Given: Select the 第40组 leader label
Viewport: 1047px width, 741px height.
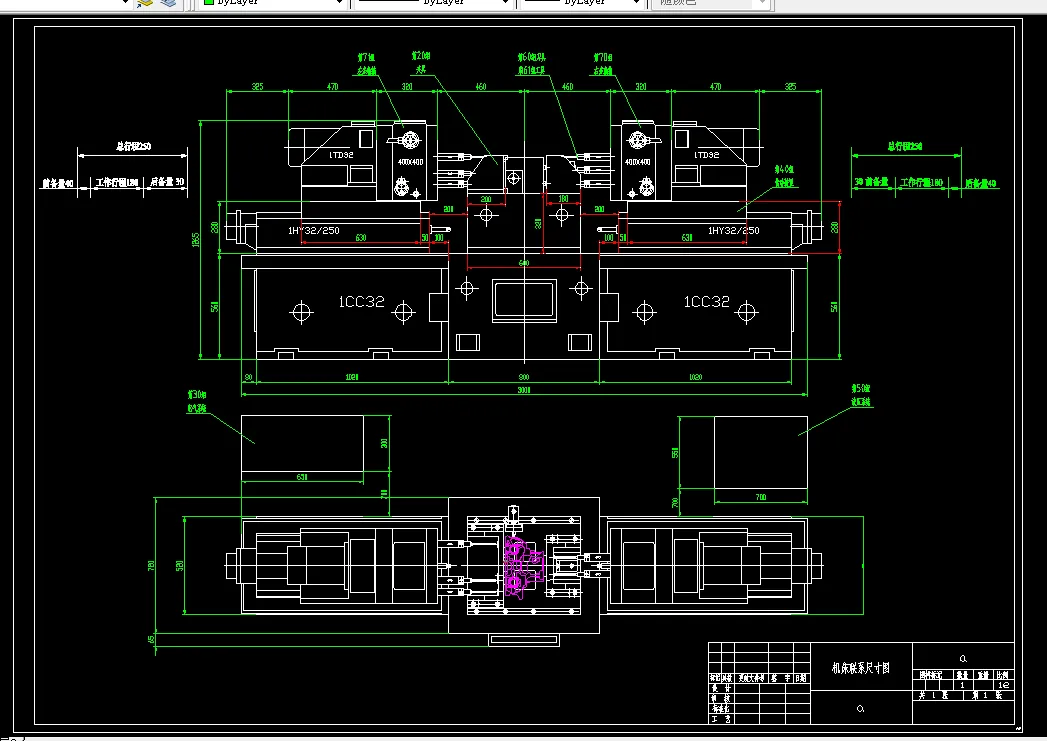Looking at the screenshot, I should 784,176.
